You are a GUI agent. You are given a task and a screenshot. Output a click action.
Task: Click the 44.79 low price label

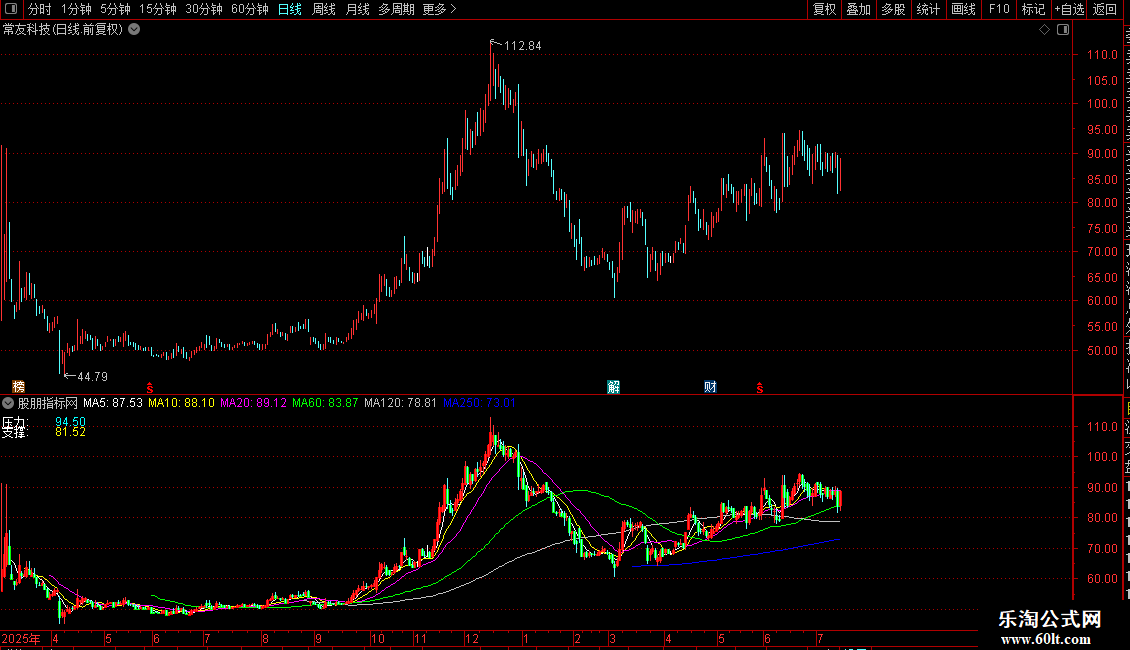click(x=92, y=377)
